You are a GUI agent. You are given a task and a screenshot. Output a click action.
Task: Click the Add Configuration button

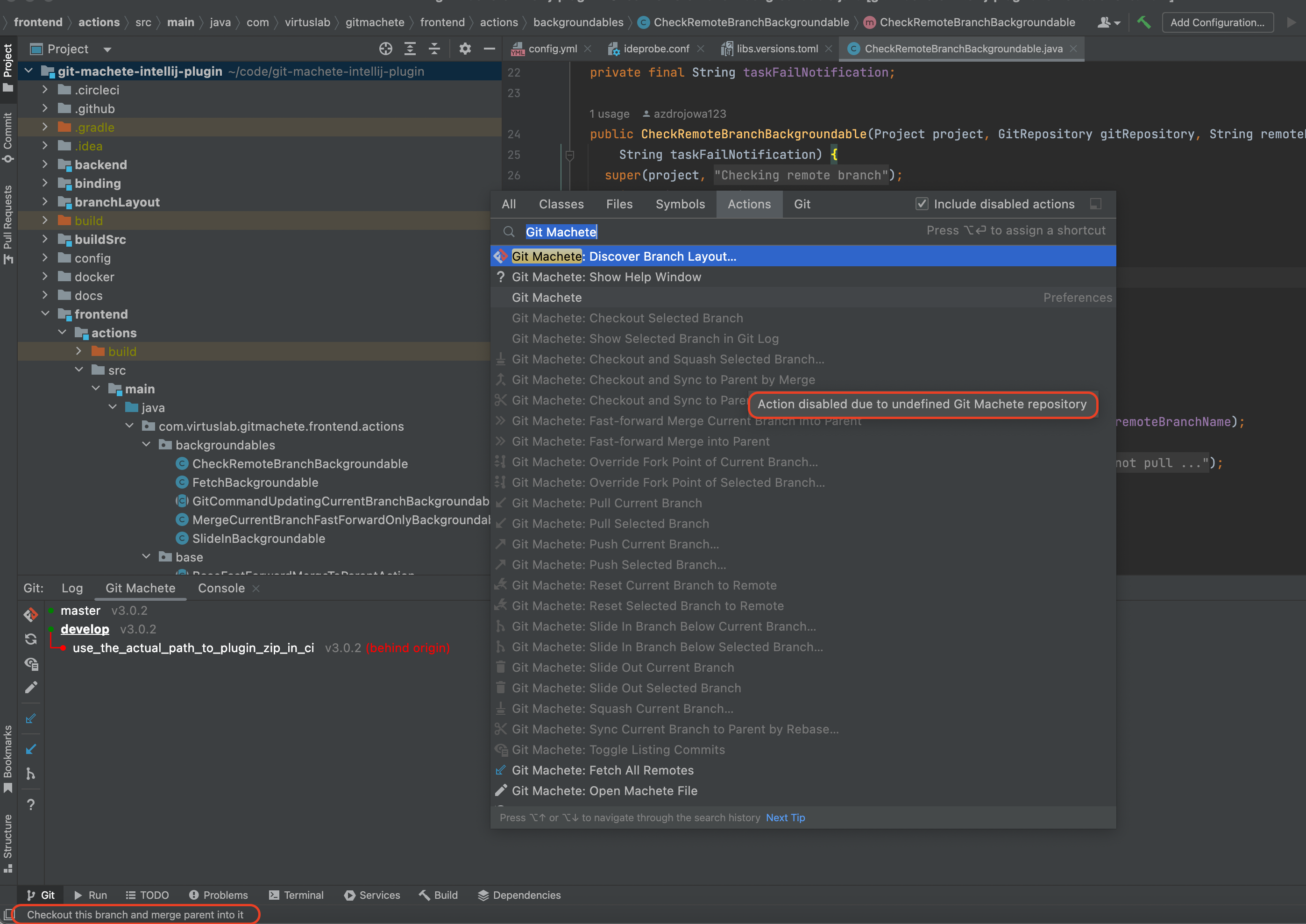[1217, 23]
